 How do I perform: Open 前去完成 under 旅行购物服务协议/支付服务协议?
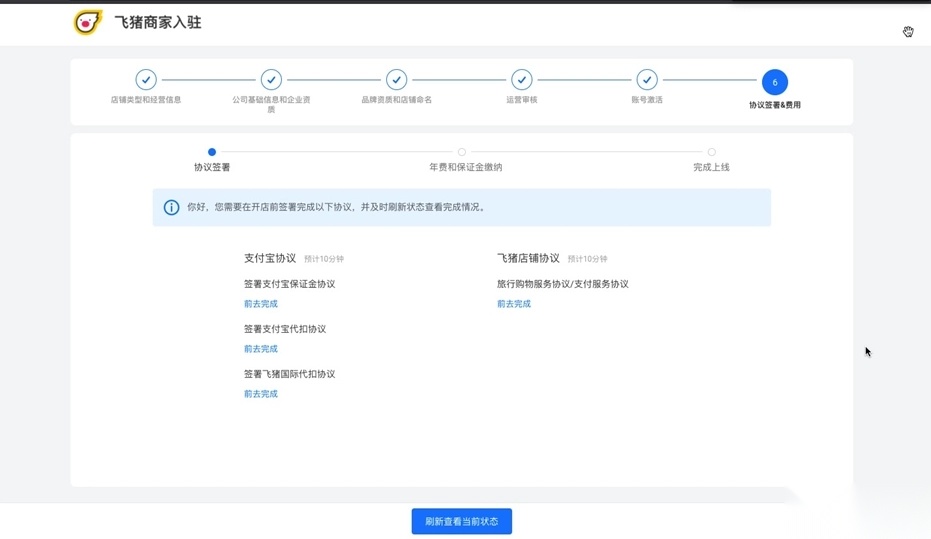(x=514, y=303)
